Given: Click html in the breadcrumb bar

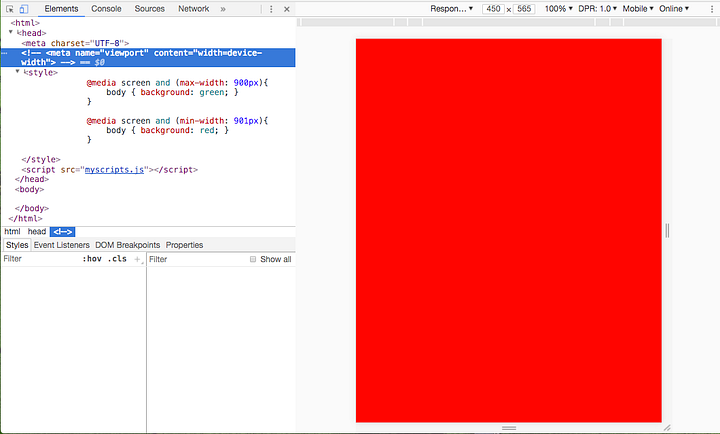Looking at the screenshot, I should [x=12, y=231].
